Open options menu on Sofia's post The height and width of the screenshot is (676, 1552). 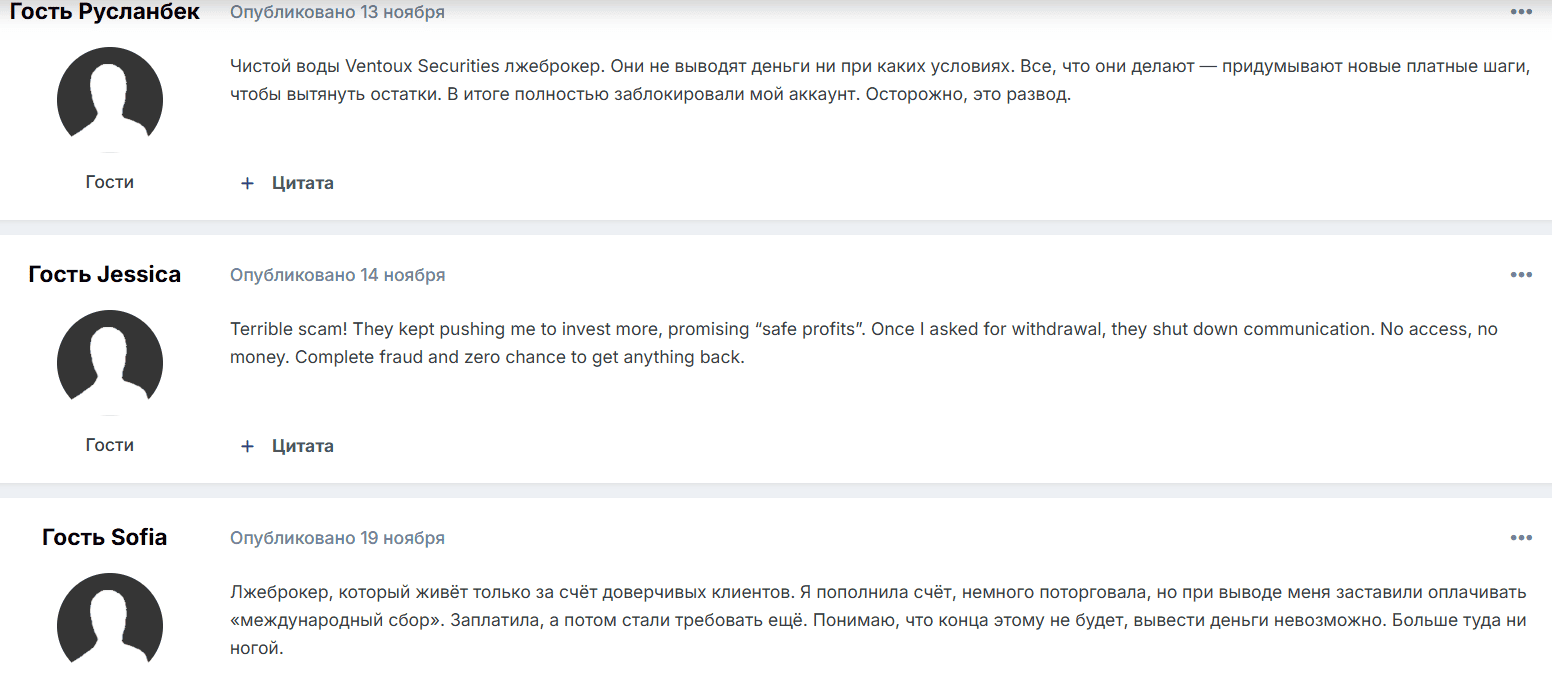[x=1520, y=538]
